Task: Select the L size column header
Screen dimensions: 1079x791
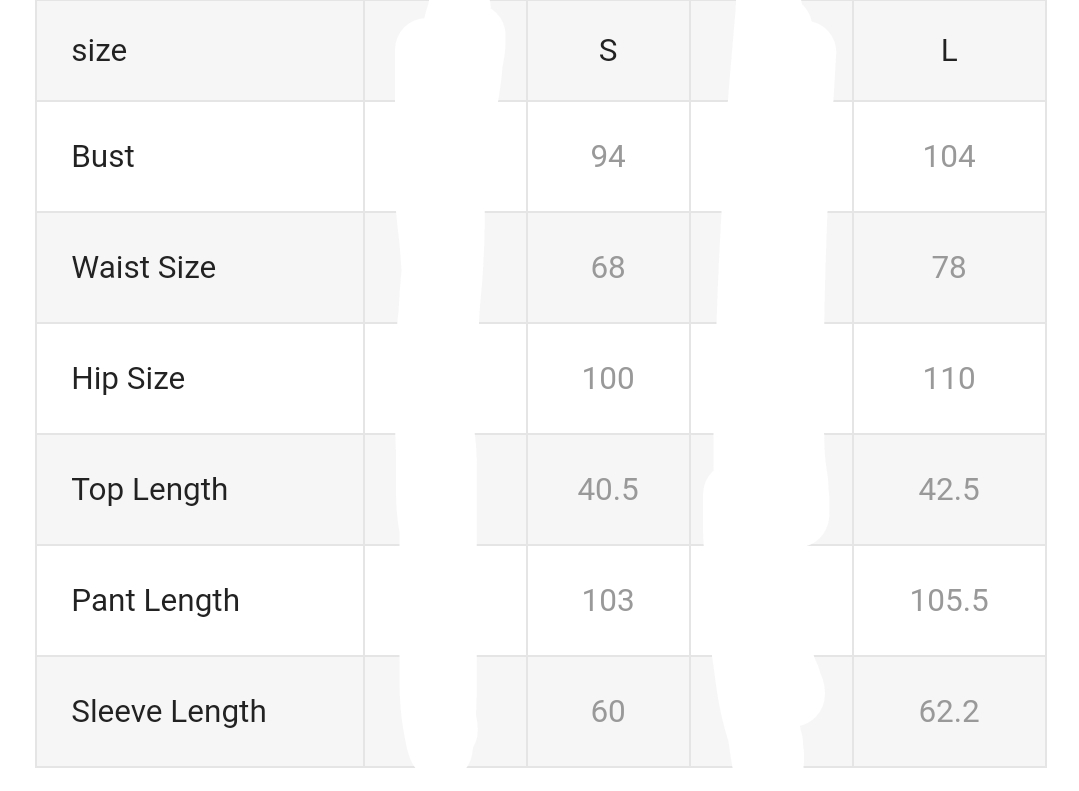Action: (x=949, y=51)
